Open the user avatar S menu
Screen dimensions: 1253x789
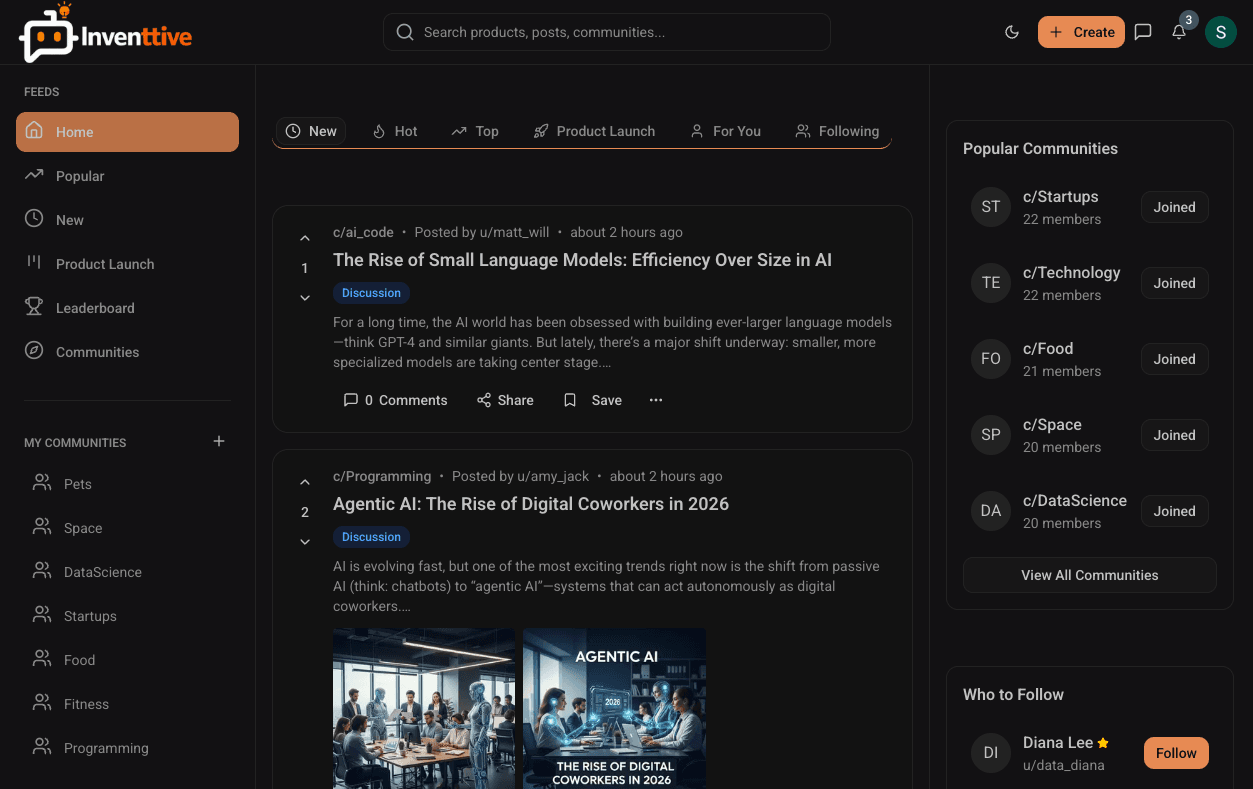[x=1221, y=32]
